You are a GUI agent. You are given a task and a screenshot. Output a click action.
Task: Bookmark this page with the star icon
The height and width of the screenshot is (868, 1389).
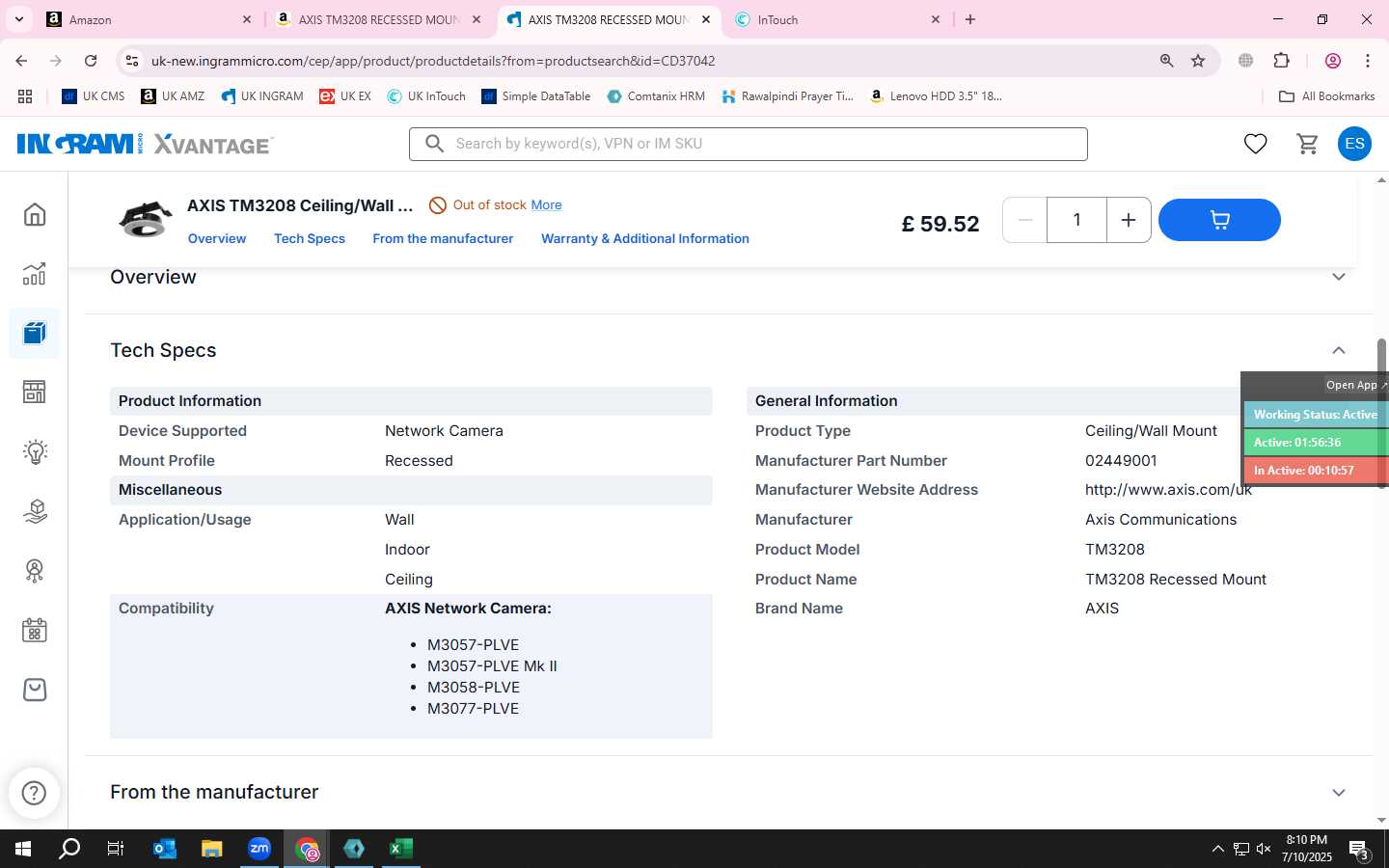click(x=1198, y=61)
